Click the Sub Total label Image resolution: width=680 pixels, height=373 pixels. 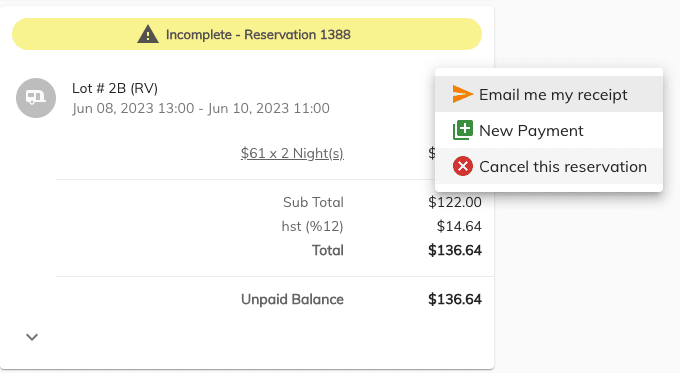313,202
